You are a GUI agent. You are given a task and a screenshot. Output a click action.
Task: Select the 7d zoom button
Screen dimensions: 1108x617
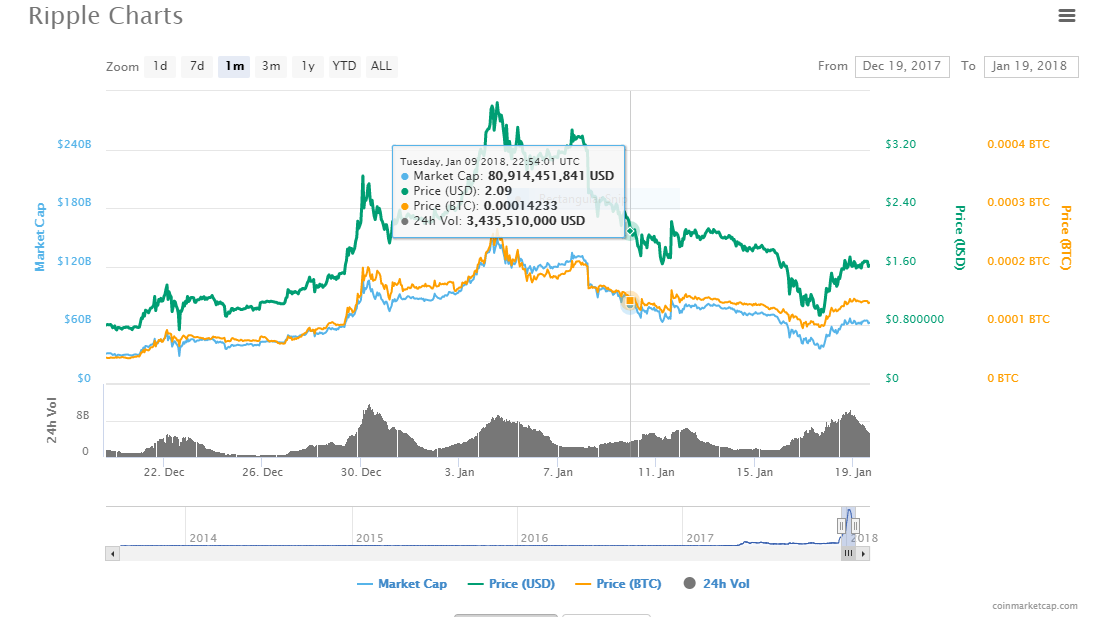click(x=196, y=66)
